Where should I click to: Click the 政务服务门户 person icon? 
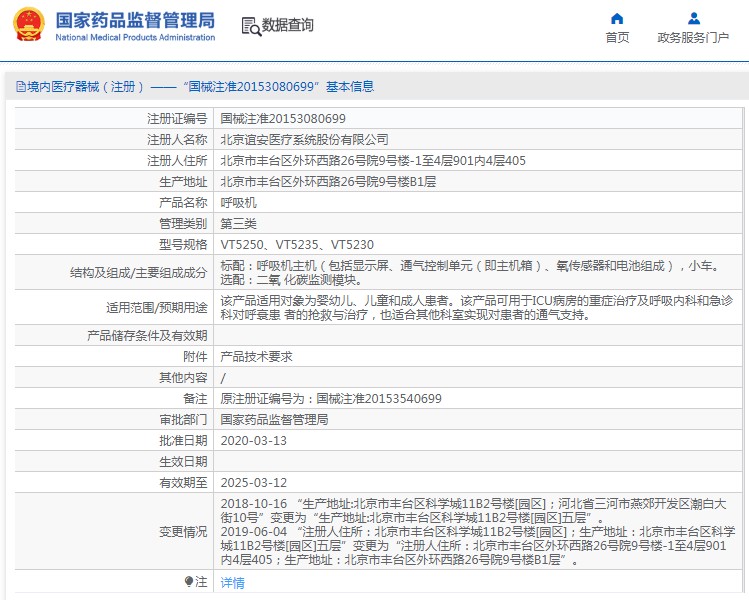(x=693, y=18)
